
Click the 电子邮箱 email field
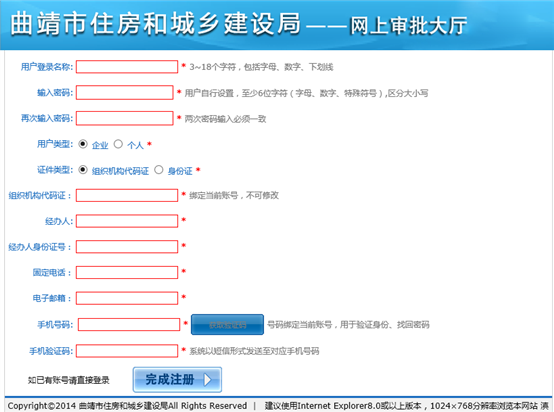127,298
